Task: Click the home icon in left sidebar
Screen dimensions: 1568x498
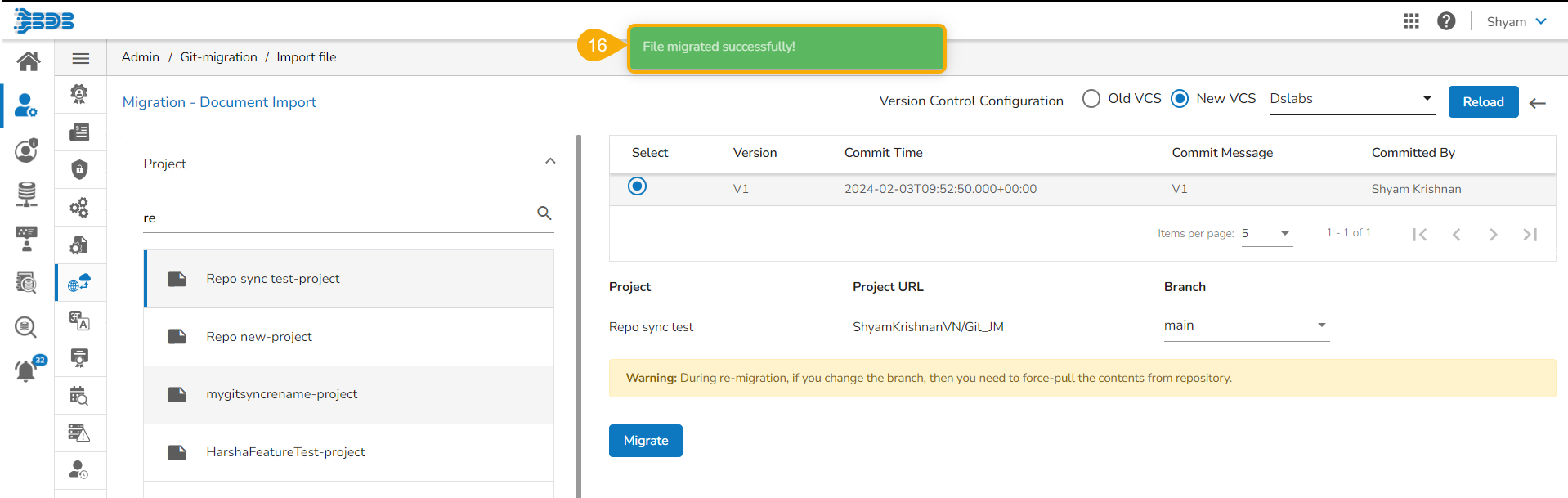Action: pyautogui.click(x=28, y=61)
